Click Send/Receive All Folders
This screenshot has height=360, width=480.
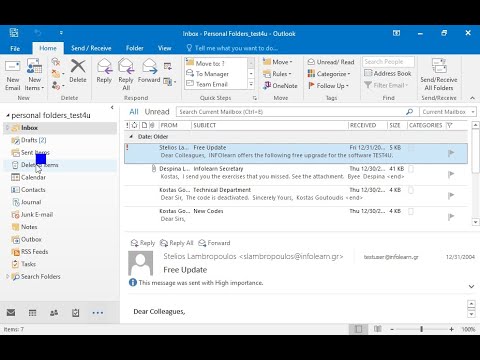(439, 75)
